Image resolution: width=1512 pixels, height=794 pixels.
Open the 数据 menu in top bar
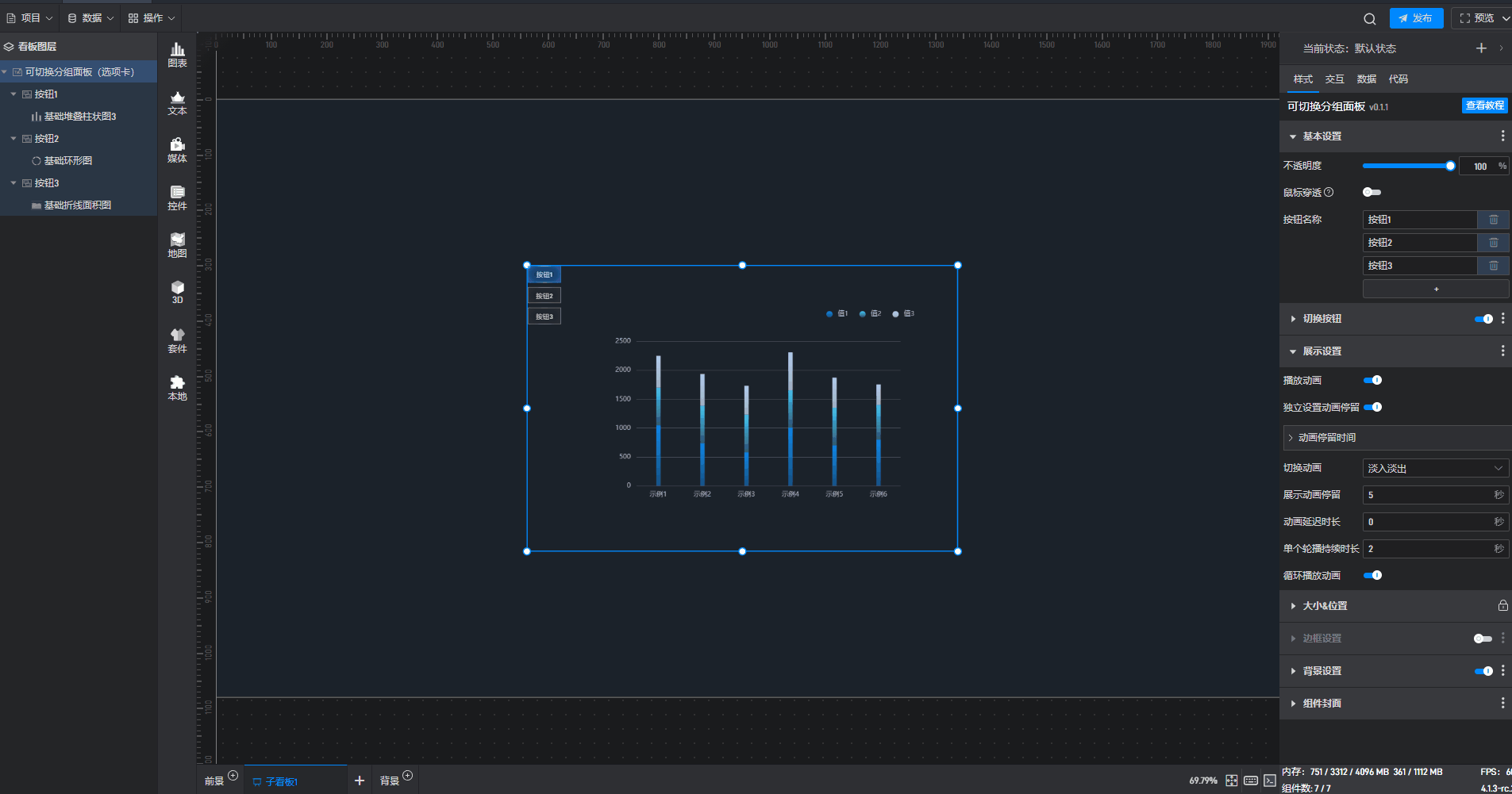click(90, 18)
